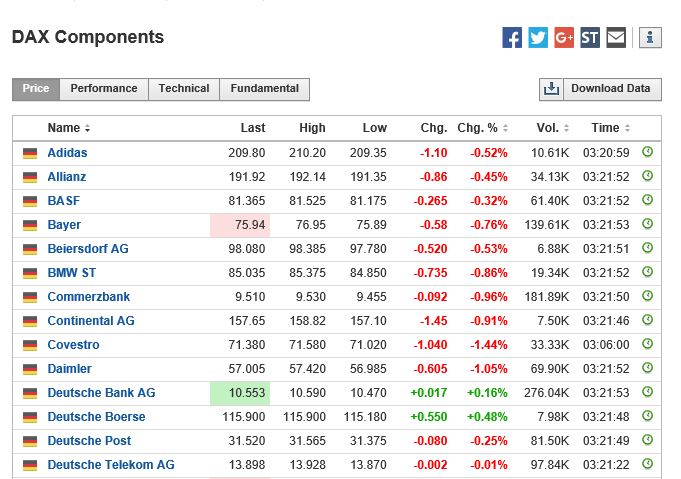This screenshot has height=479, width=681.
Task: Click Covestro's change percent -1.44%
Action: click(489, 345)
